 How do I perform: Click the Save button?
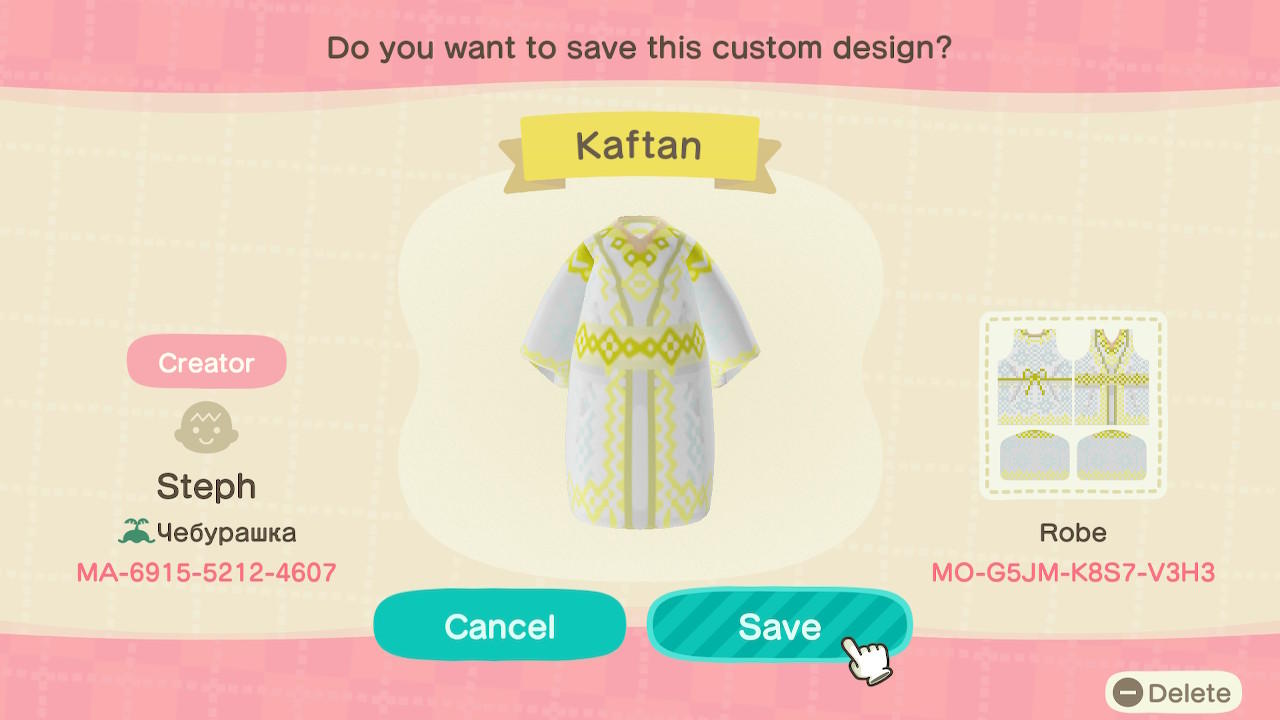[779, 626]
